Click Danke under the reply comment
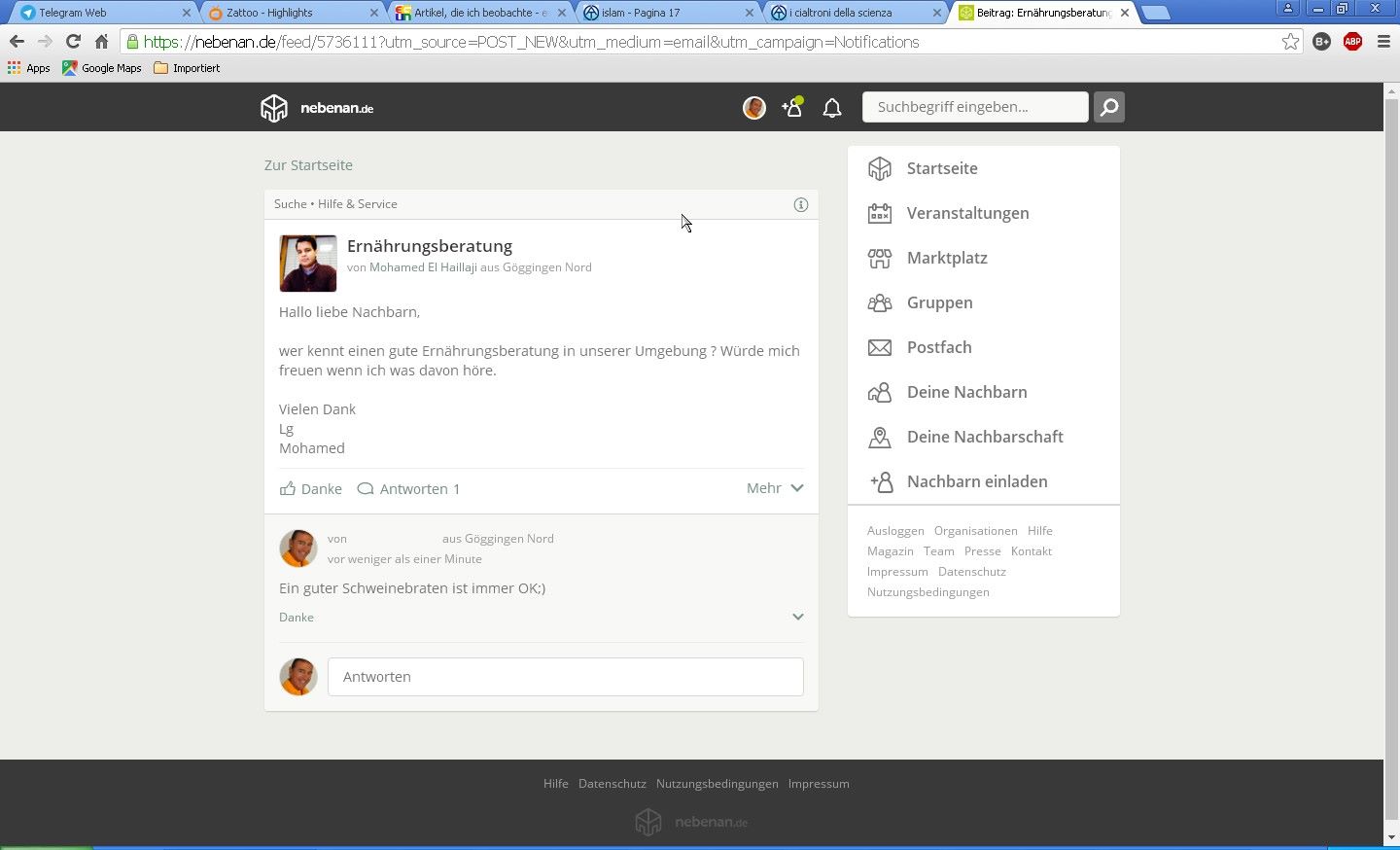Screen dimensions: 1400x850 (x=297, y=618)
